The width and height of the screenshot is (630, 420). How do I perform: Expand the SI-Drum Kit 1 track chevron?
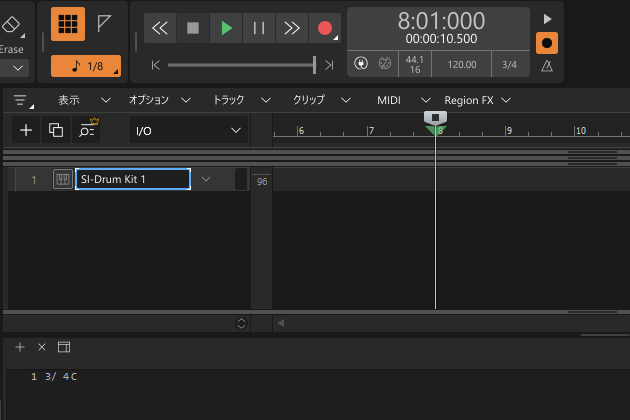pos(206,179)
